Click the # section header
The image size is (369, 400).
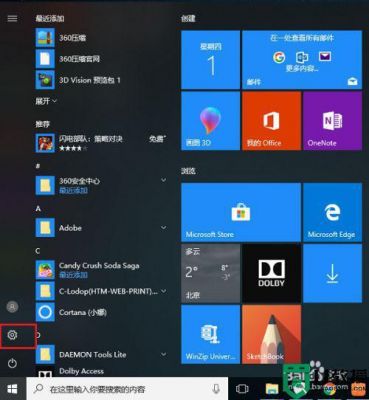38,165
